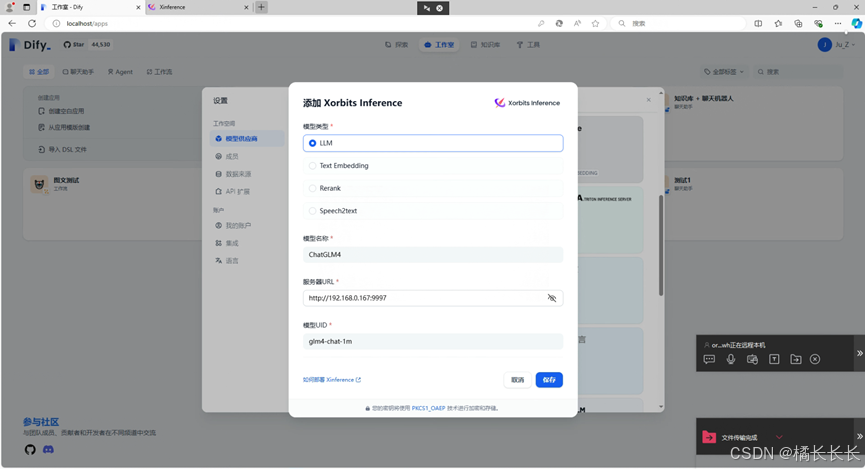
Task: Go to Tools tab in Dify
Action: (528, 45)
